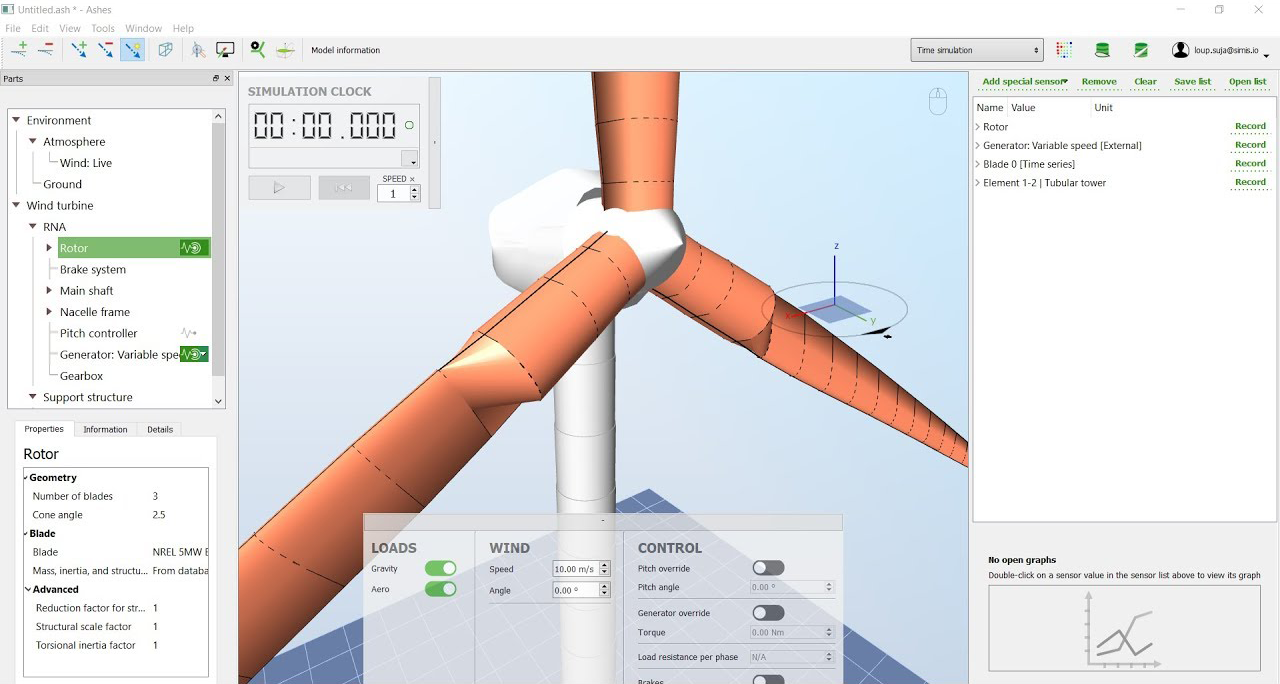Switch to the Details tab
The height and width of the screenshot is (684, 1280).
pyautogui.click(x=160, y=429)
